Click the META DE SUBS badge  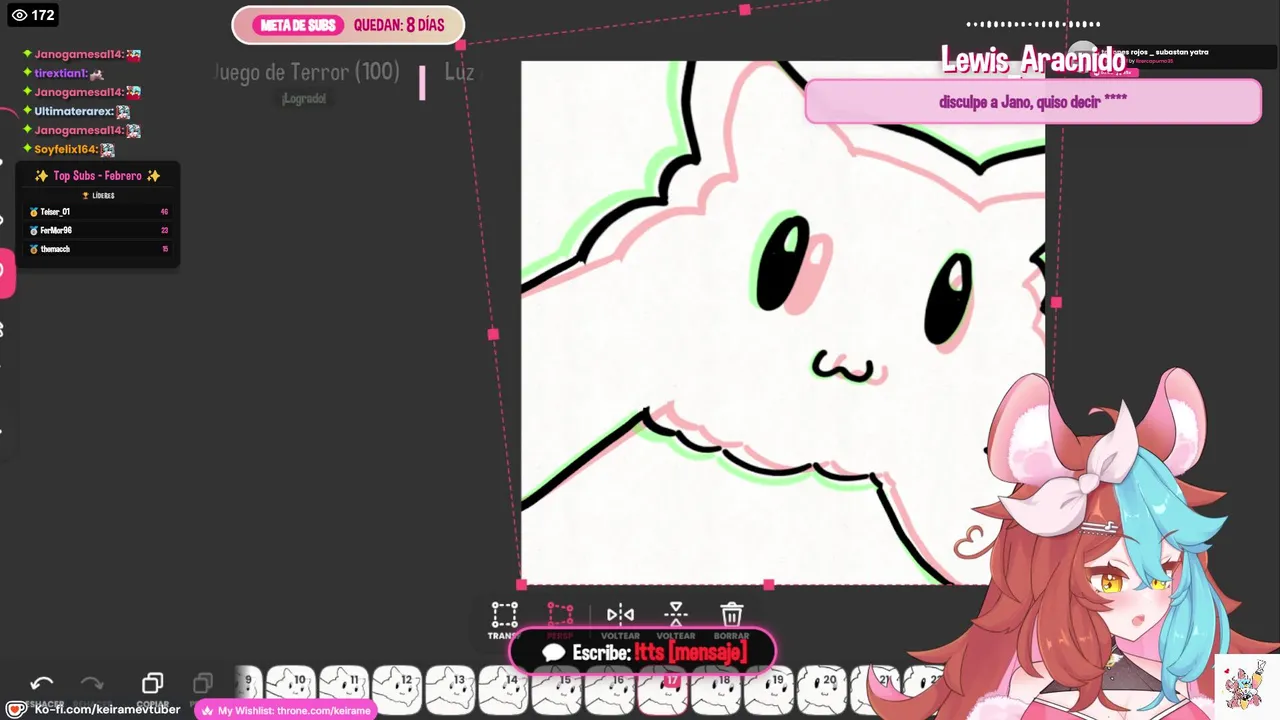click(x=298, y=25)
